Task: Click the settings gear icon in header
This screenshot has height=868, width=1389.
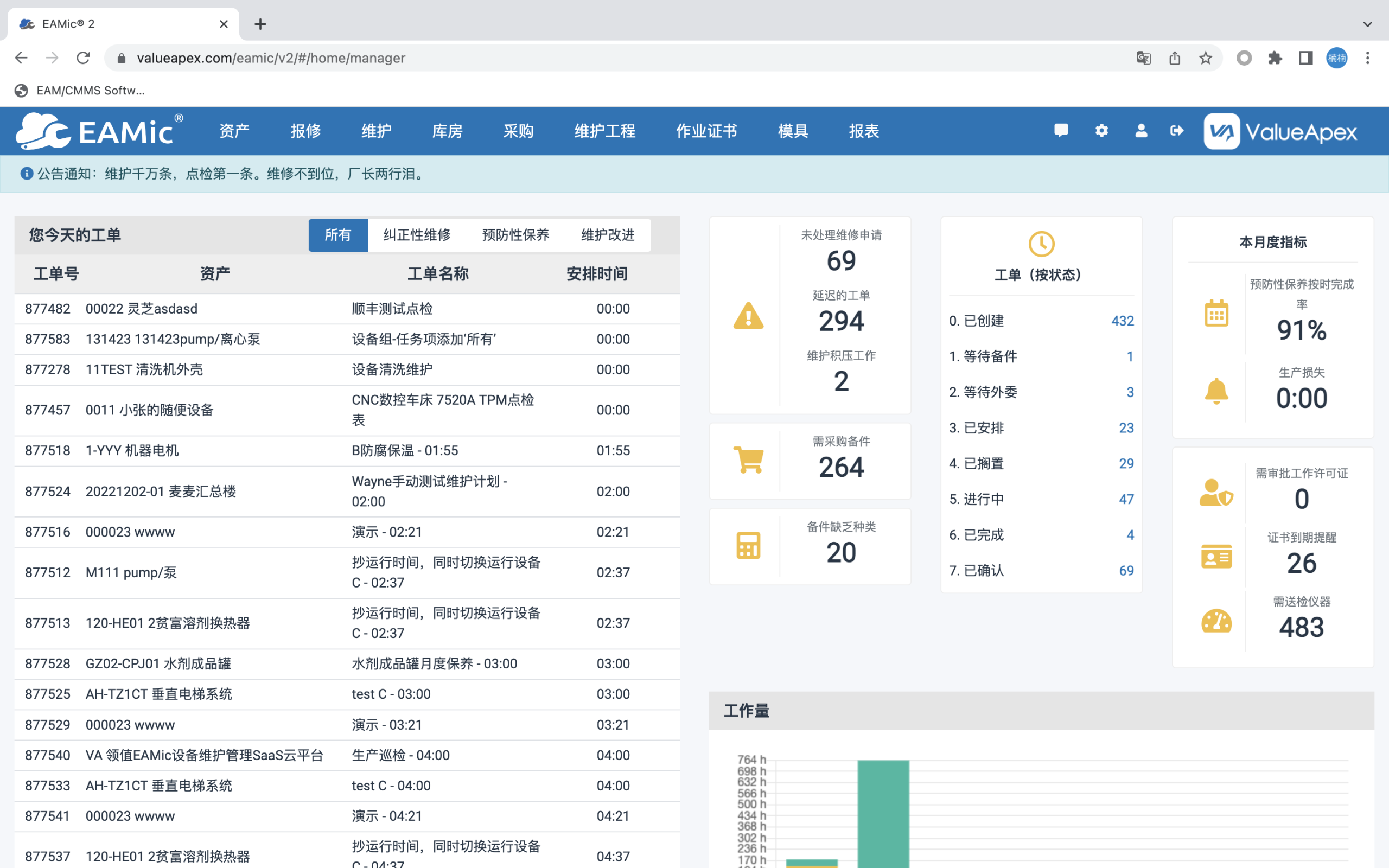Action: 1101,131
